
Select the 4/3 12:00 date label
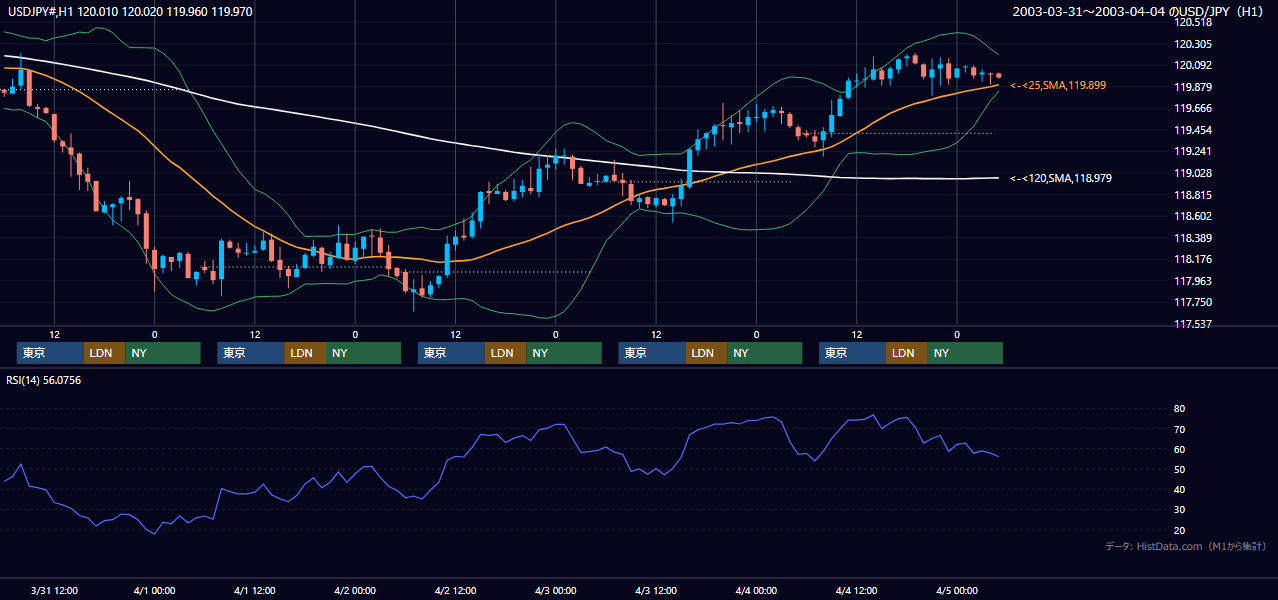point(656,590)
